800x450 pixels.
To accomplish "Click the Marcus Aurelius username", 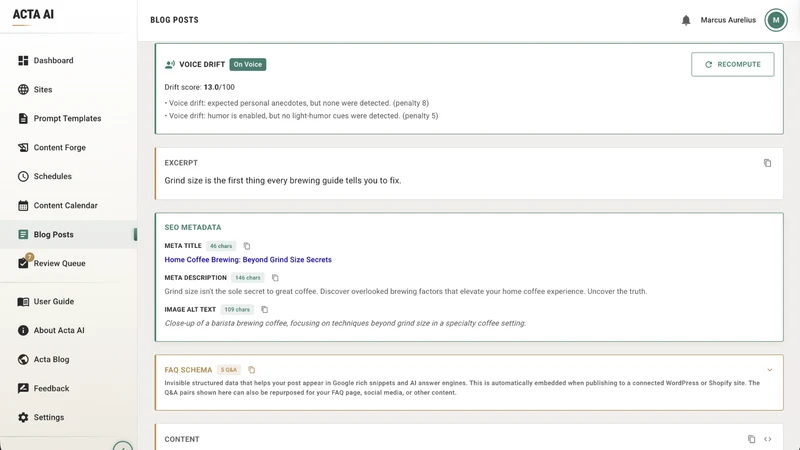I will (728, 20).
